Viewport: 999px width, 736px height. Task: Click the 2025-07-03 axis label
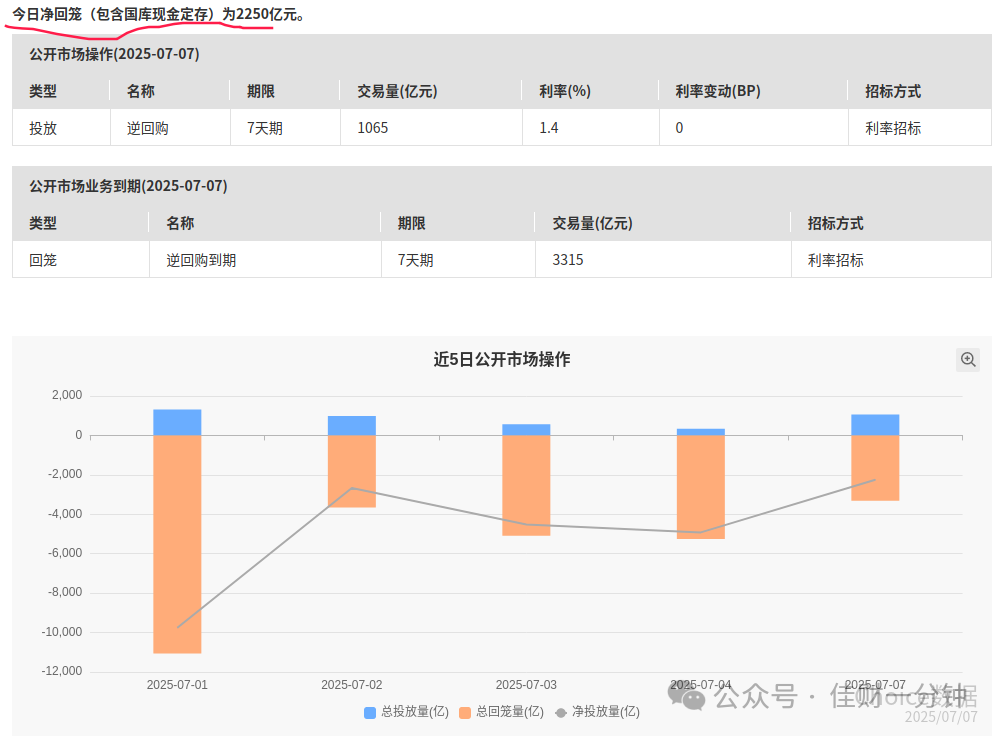click(526, 685)
